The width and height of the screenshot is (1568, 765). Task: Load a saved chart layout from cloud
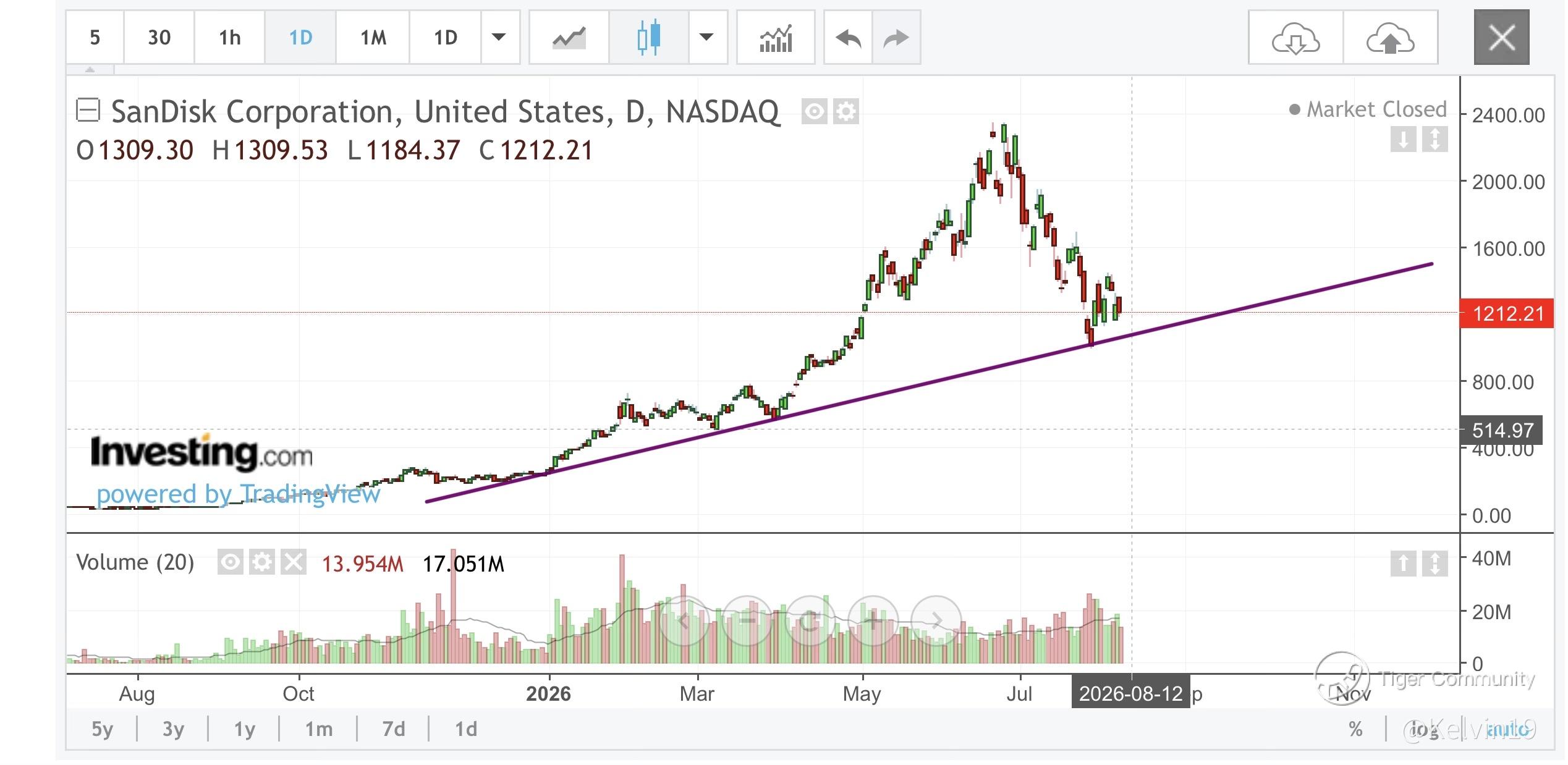click(1295, 38)
